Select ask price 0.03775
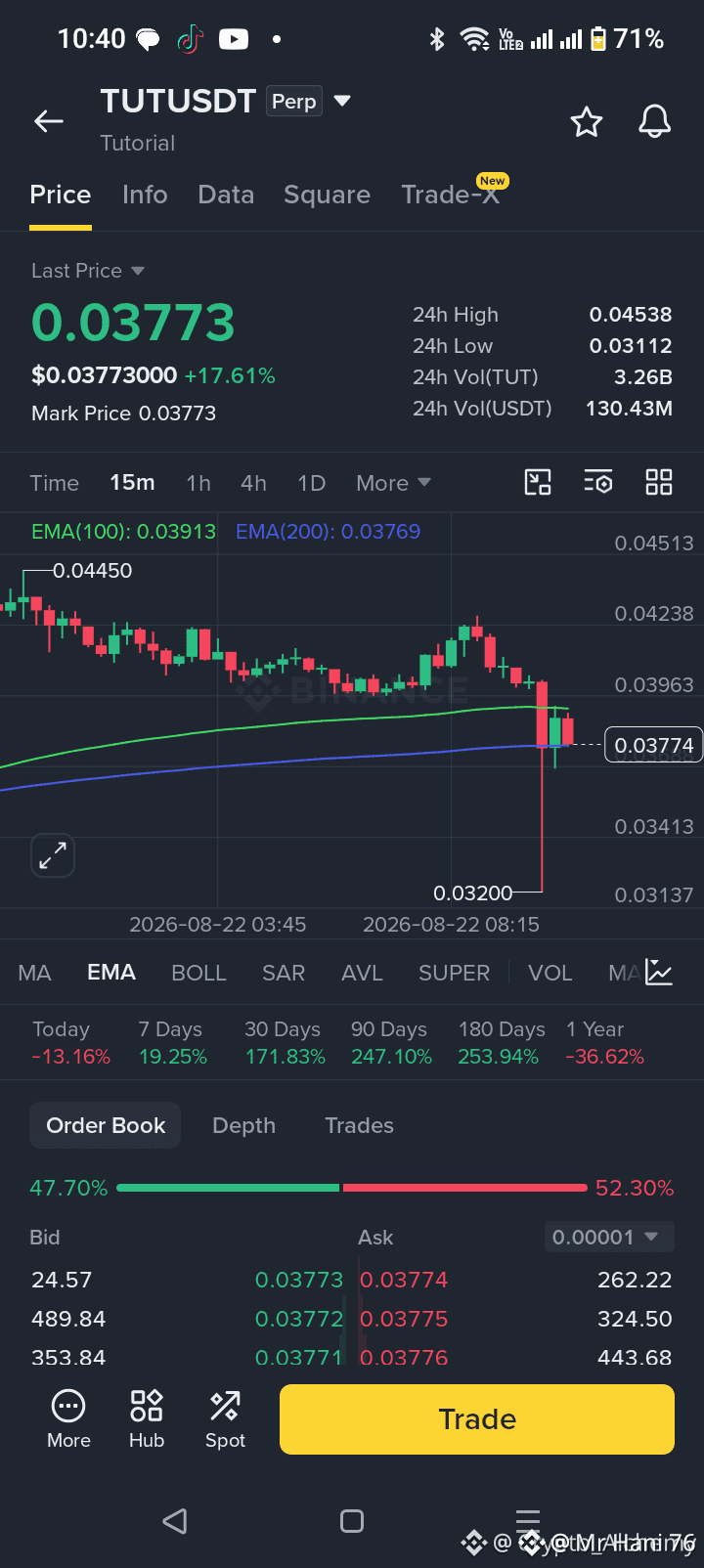 (x=404, y=1319)
